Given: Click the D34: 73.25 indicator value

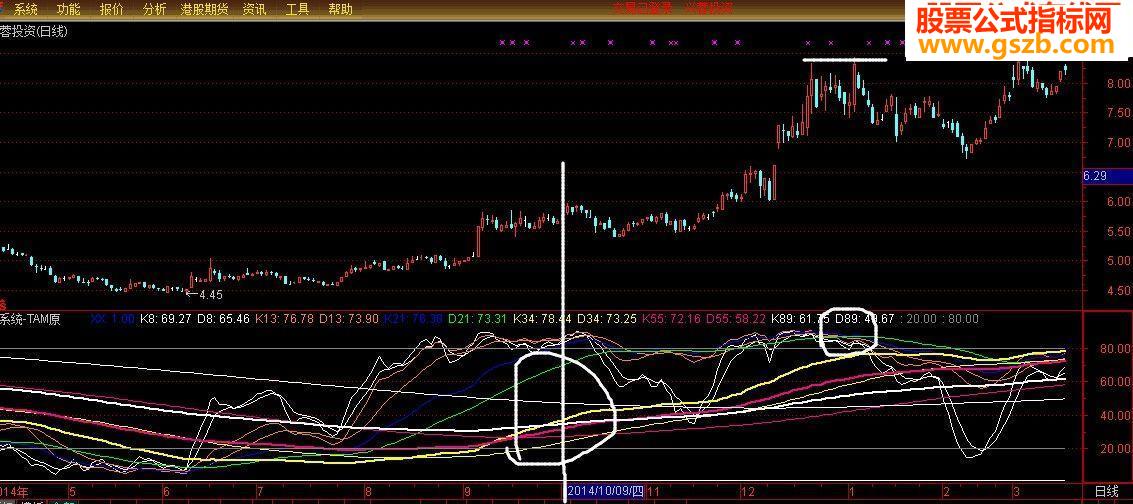Looking at the screenshot, I should click(607, 318).
